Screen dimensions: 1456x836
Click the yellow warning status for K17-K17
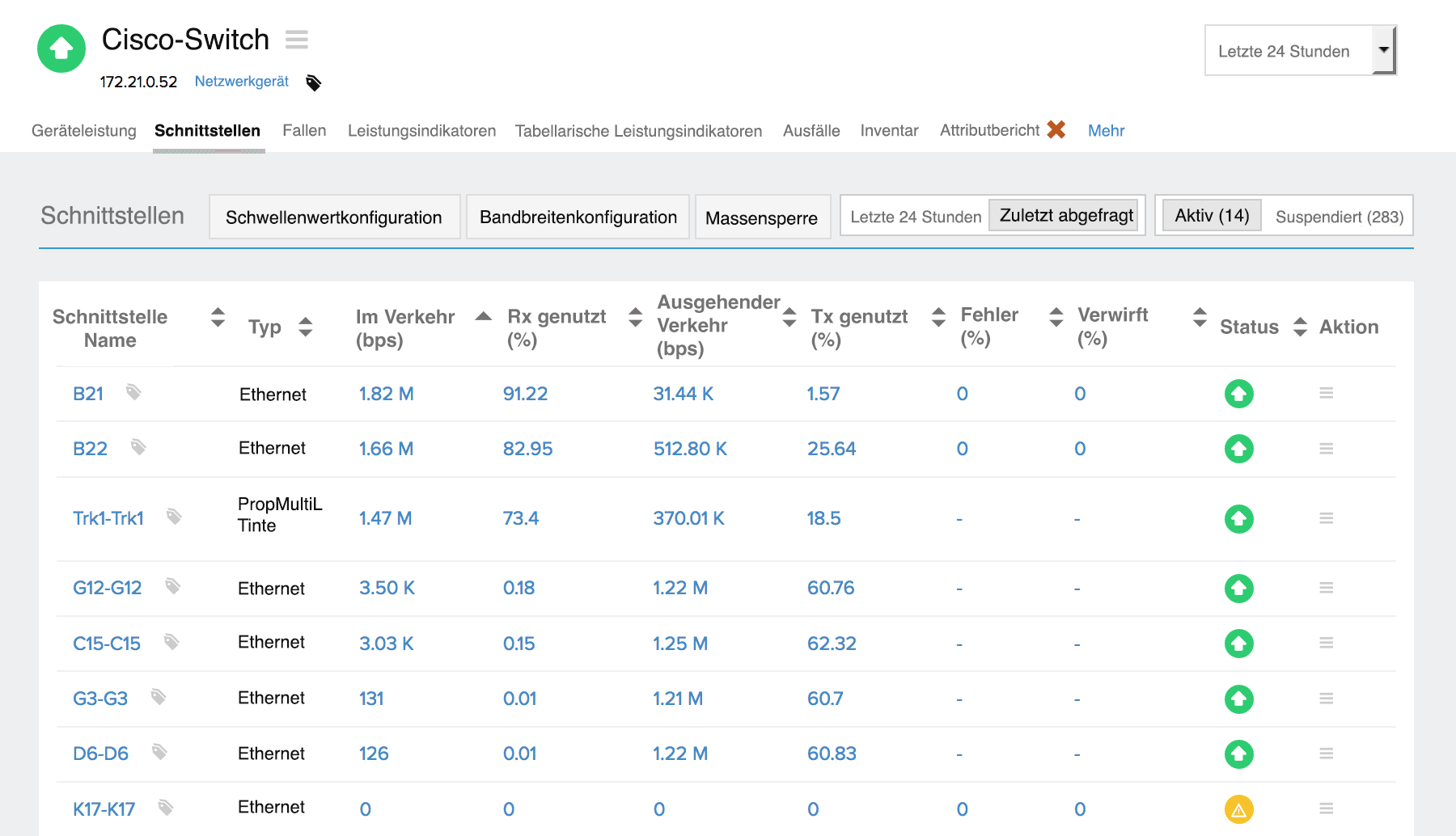1238,809
